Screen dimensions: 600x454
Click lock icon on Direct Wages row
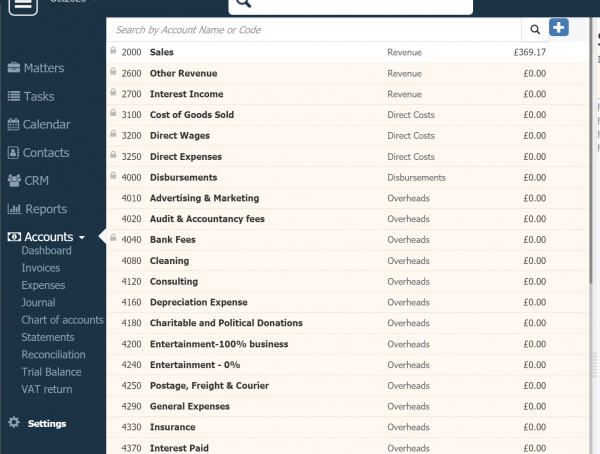[x=113, y=134]
